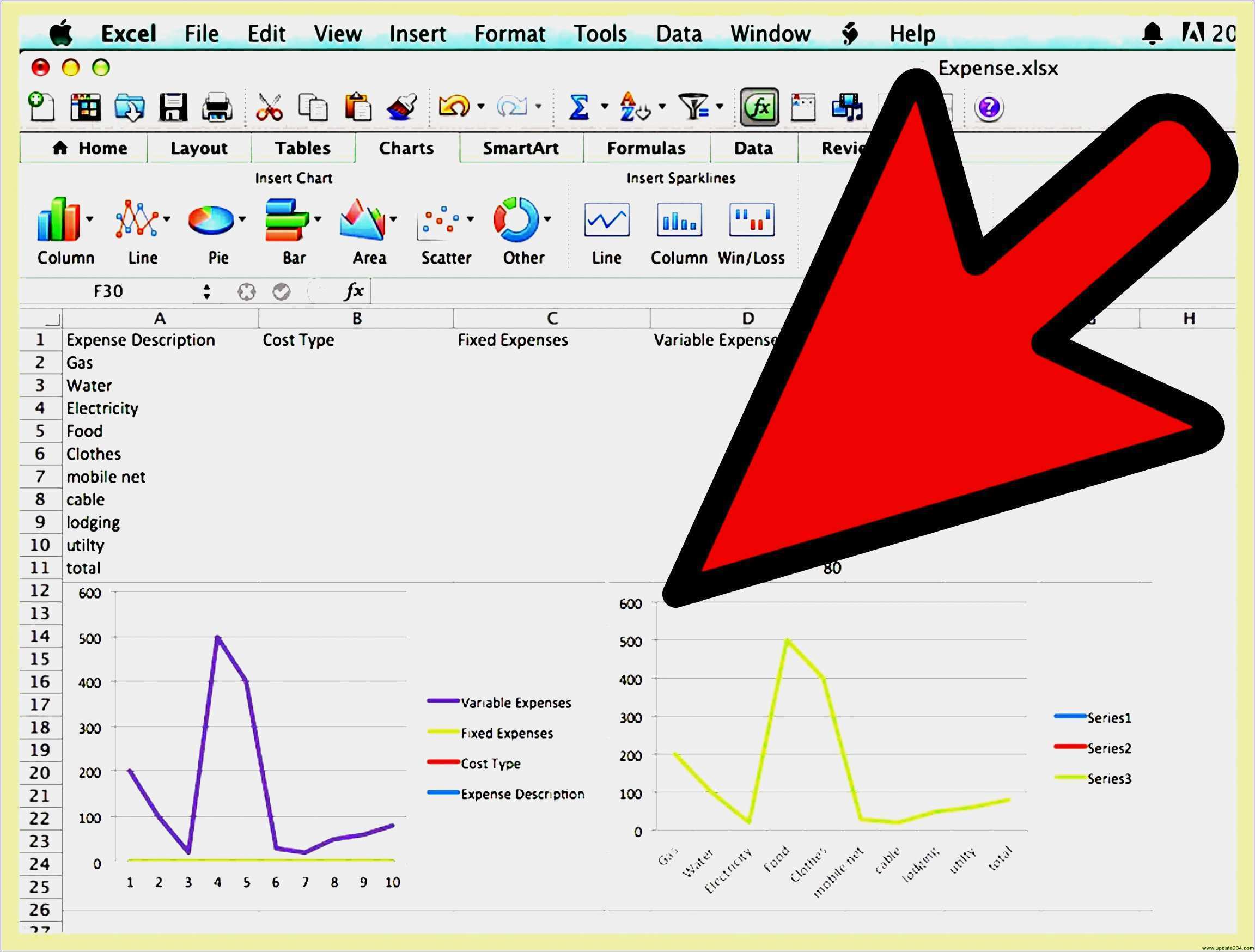Click the Save floppy disk icon
This screenshot has width=1255, height=952.
tap(173, 107)
